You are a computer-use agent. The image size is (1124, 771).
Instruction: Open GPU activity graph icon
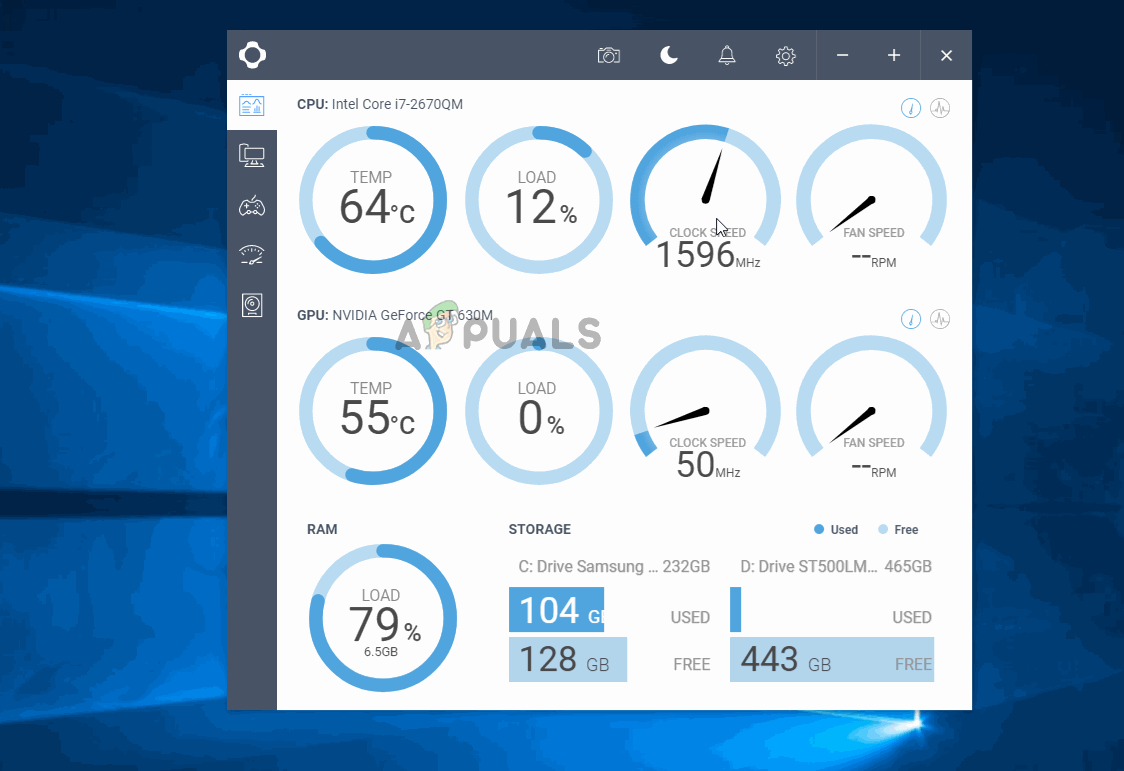pyautogui.click(x=940, y=319)
